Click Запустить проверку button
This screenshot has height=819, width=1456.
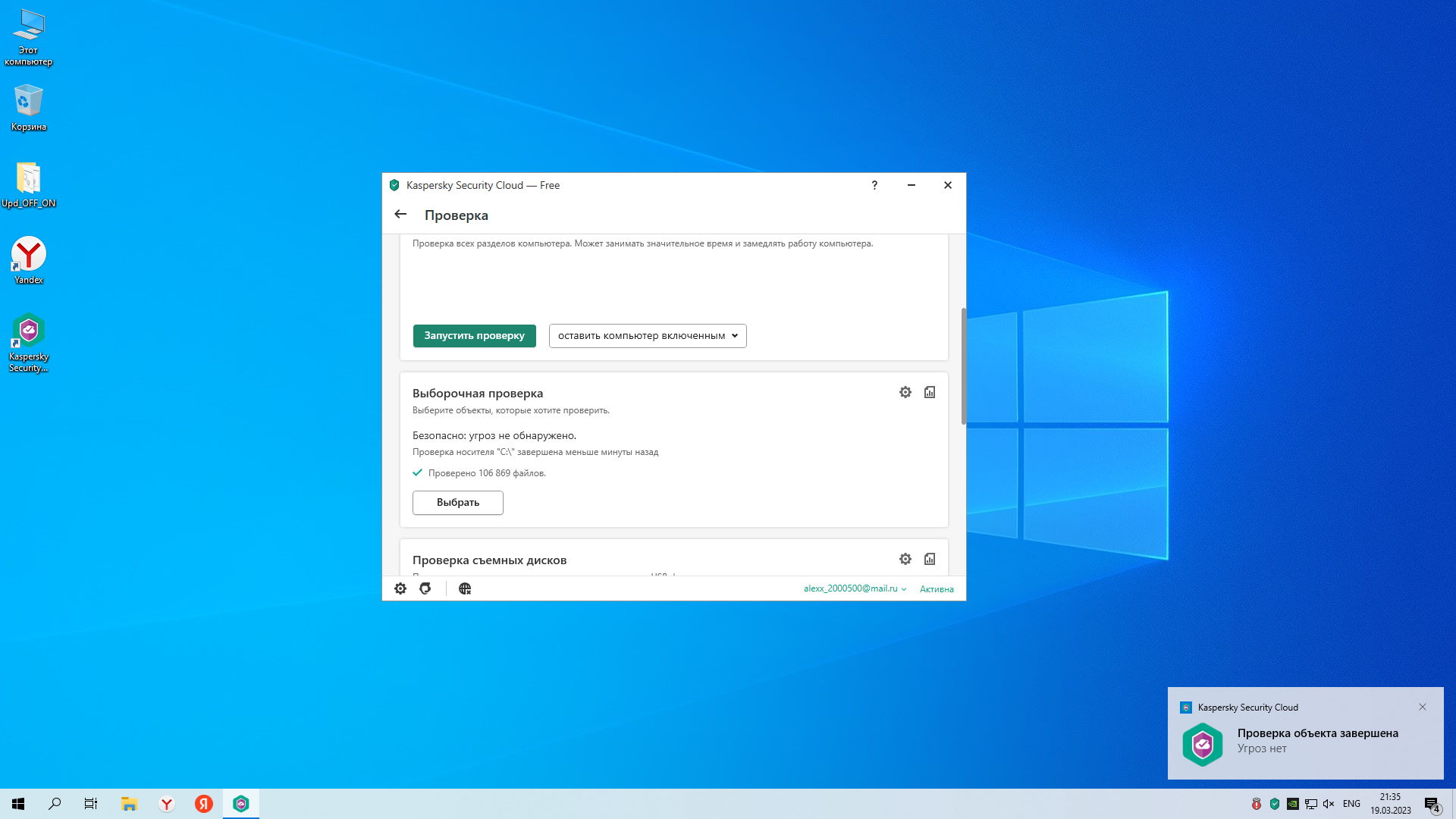[x=474, y=335]
